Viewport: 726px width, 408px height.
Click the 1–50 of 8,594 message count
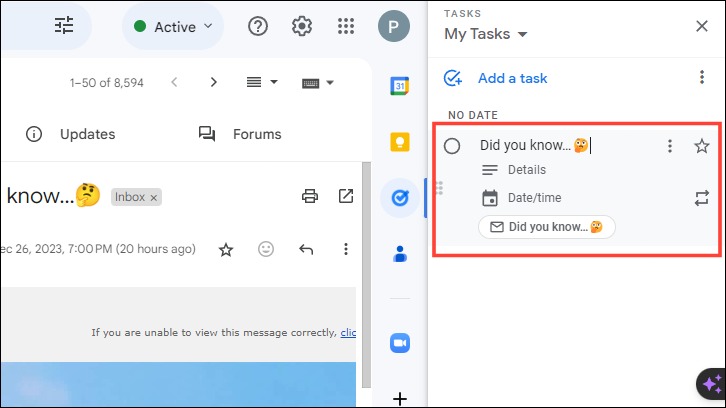(x=106, y=83)
